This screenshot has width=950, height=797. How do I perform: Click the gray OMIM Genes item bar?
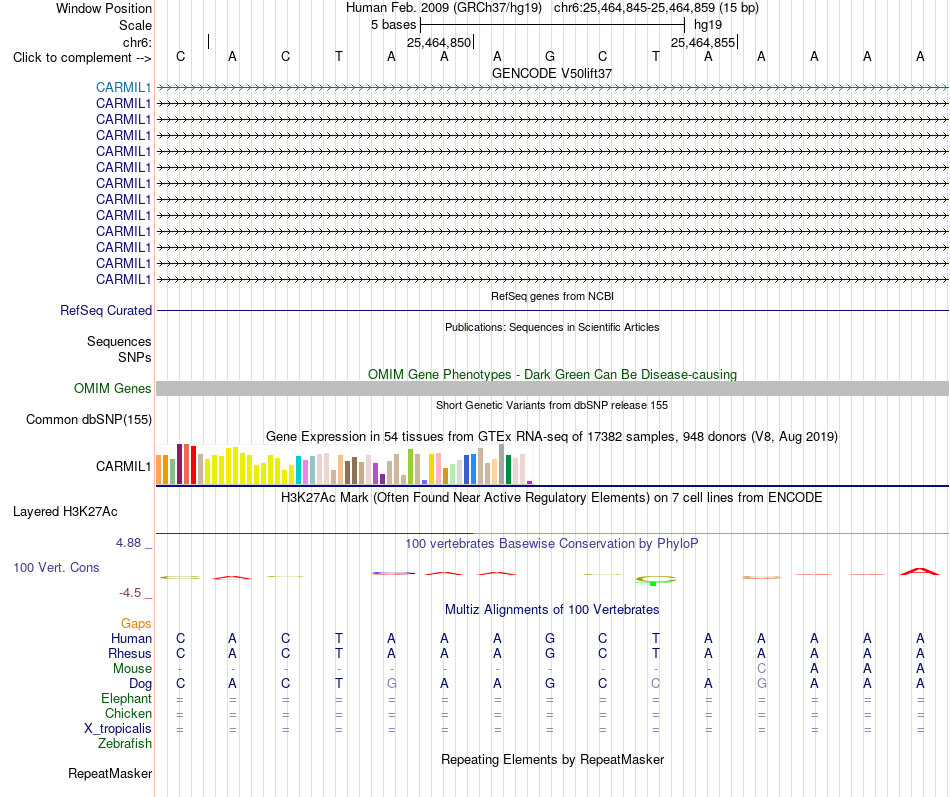(x=552, y=388)
